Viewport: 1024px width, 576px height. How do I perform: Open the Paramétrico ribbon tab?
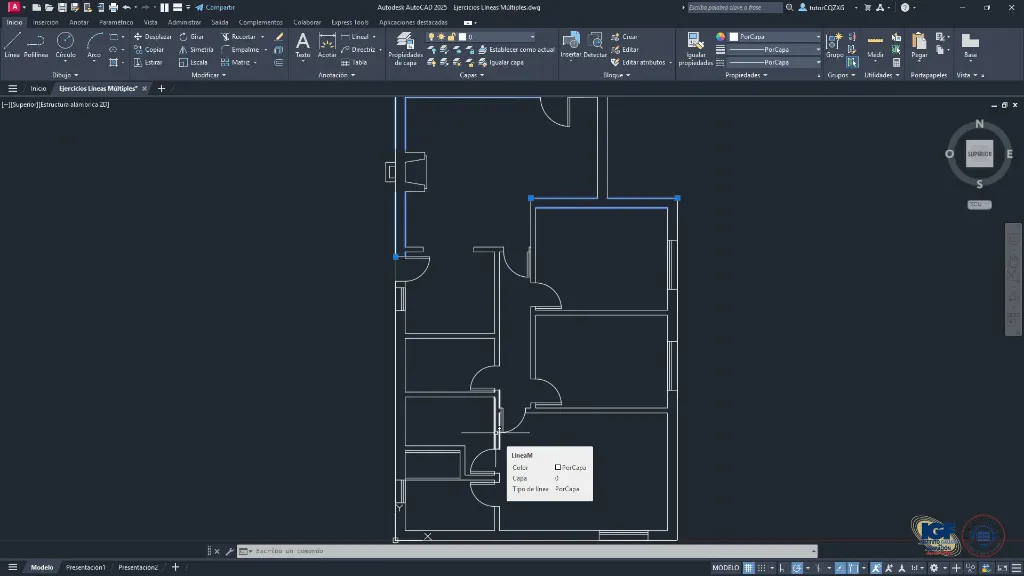(116, 22)
